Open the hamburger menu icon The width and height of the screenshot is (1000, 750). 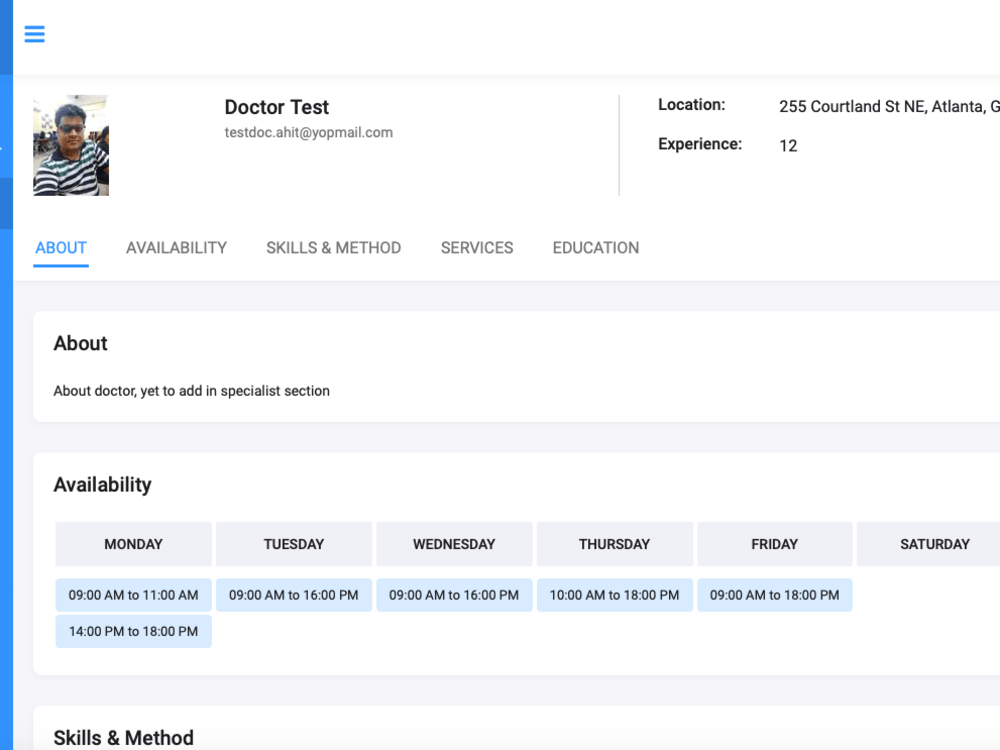pos(34,34)
